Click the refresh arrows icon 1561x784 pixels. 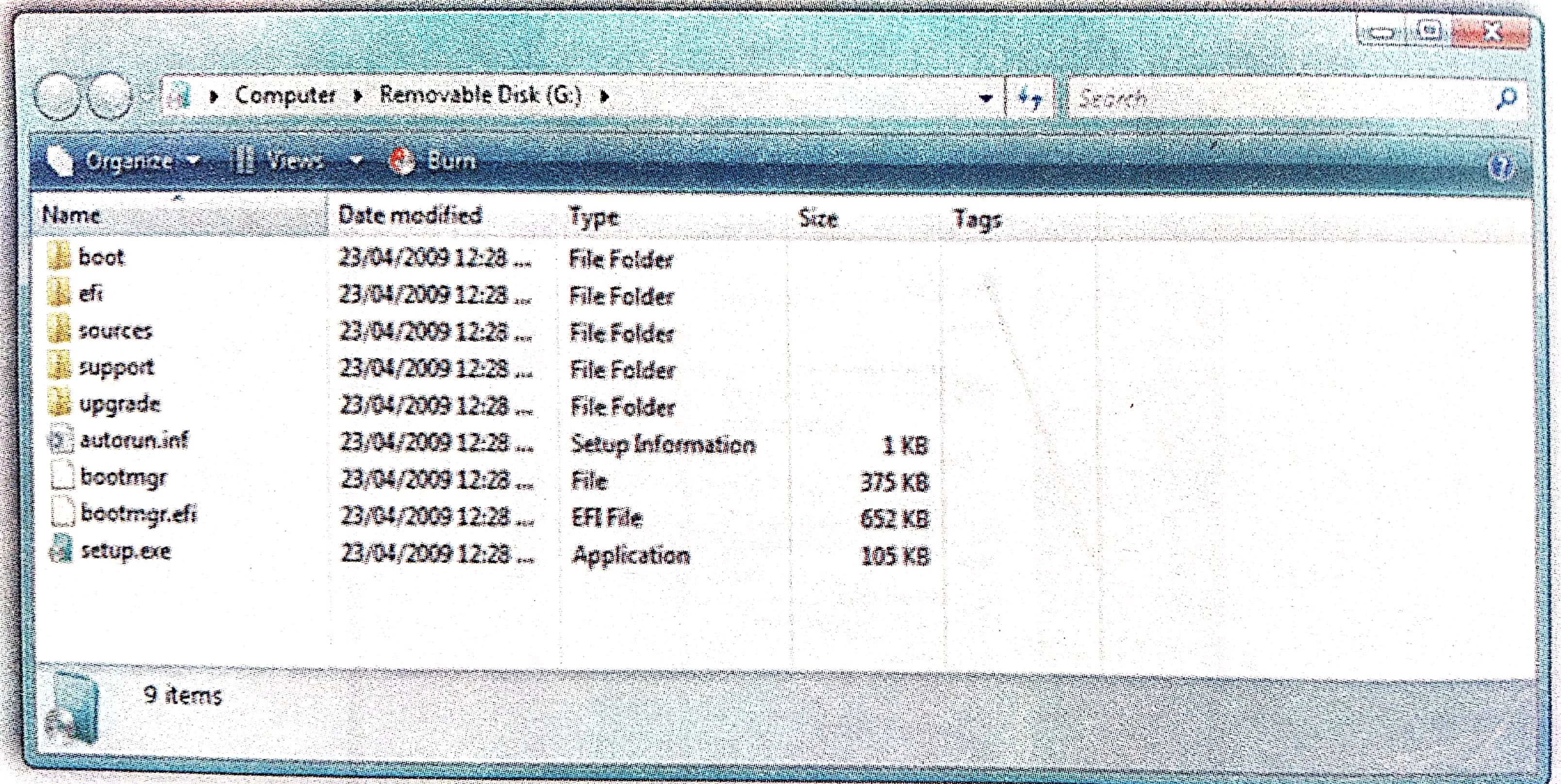[x=1030, y=97]
